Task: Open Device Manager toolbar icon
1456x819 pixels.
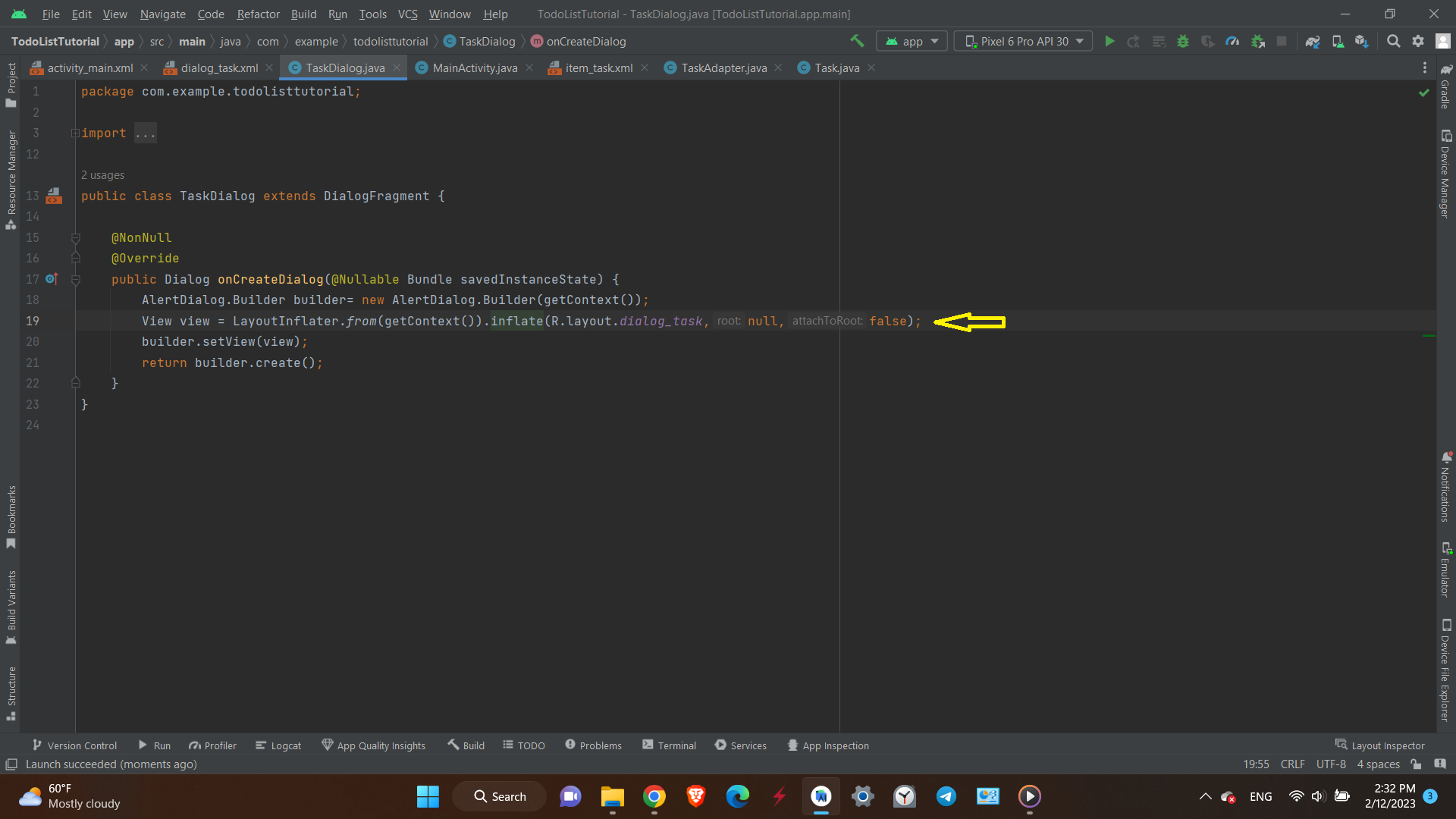Action: (x=1338, y=41)
